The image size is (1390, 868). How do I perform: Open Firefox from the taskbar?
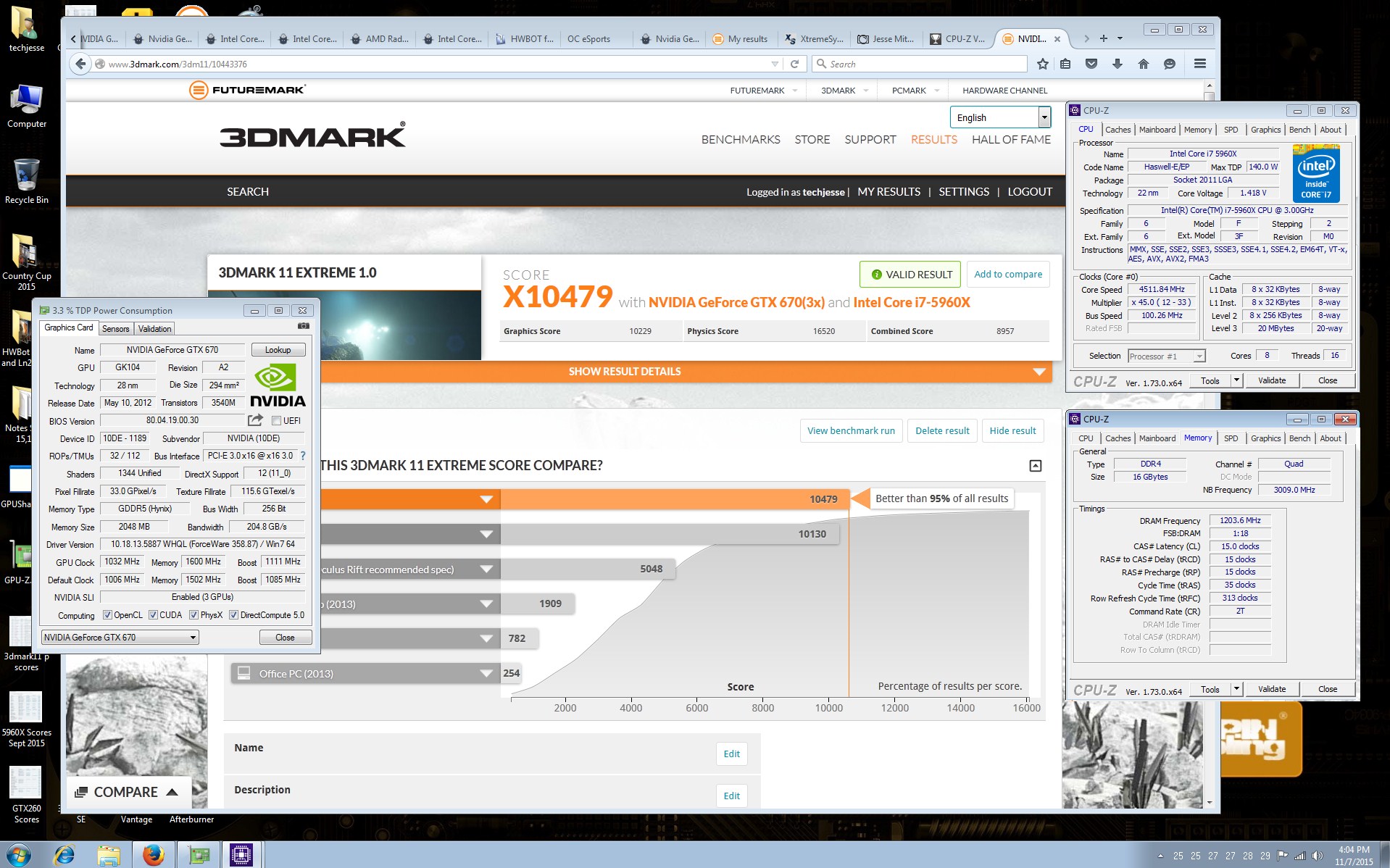(x=153, y=855)
